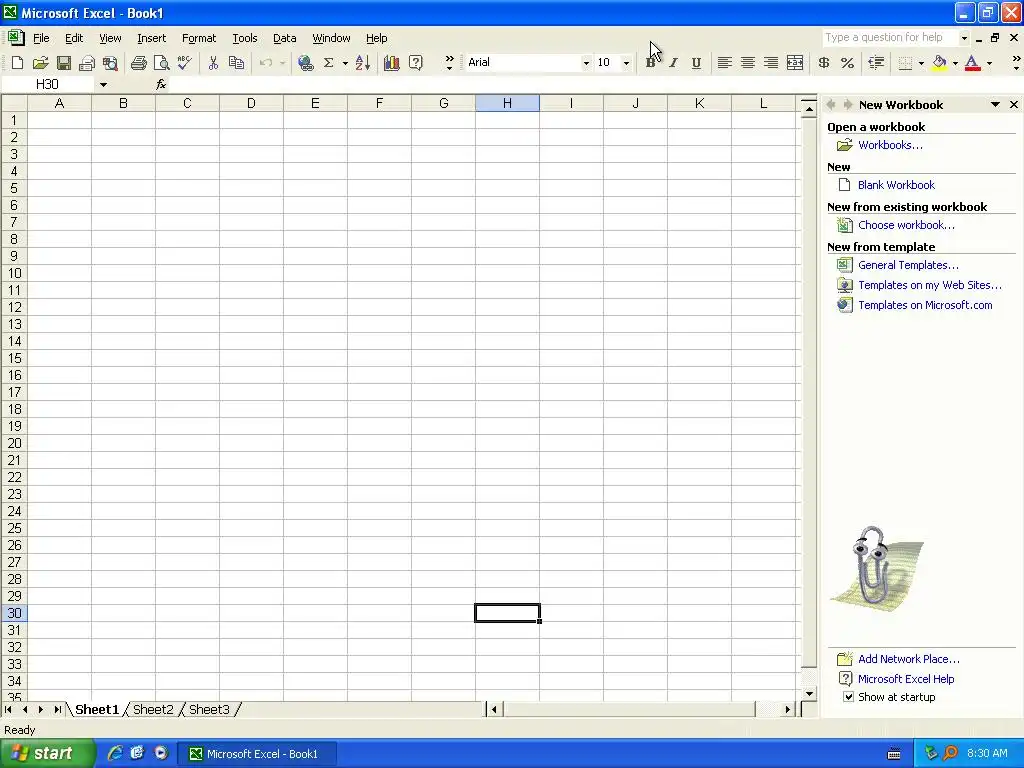
Task: Switch to the Sheet2 tab
Action: tap(153, 709)
